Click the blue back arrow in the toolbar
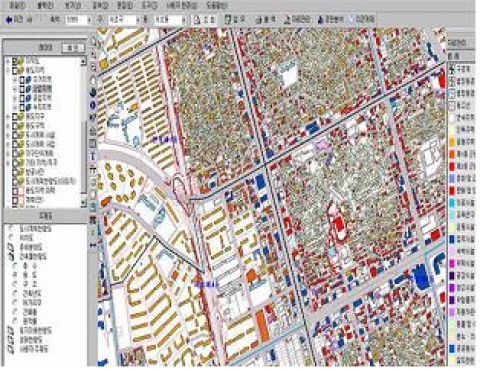Screen dimensions: 480x371 click(x=9, y=20)
